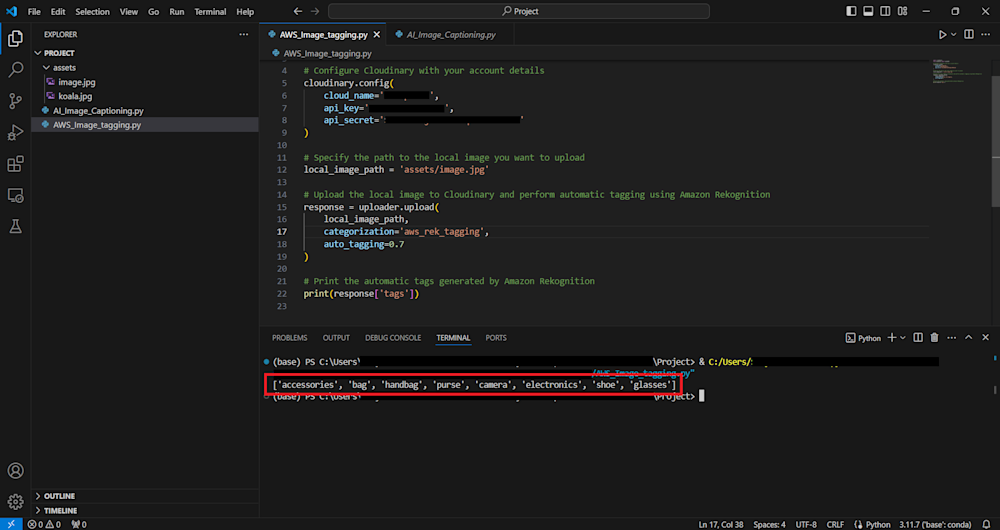Create a new terminal with plus
1000x530 pixels.
(x=892, y=338)
